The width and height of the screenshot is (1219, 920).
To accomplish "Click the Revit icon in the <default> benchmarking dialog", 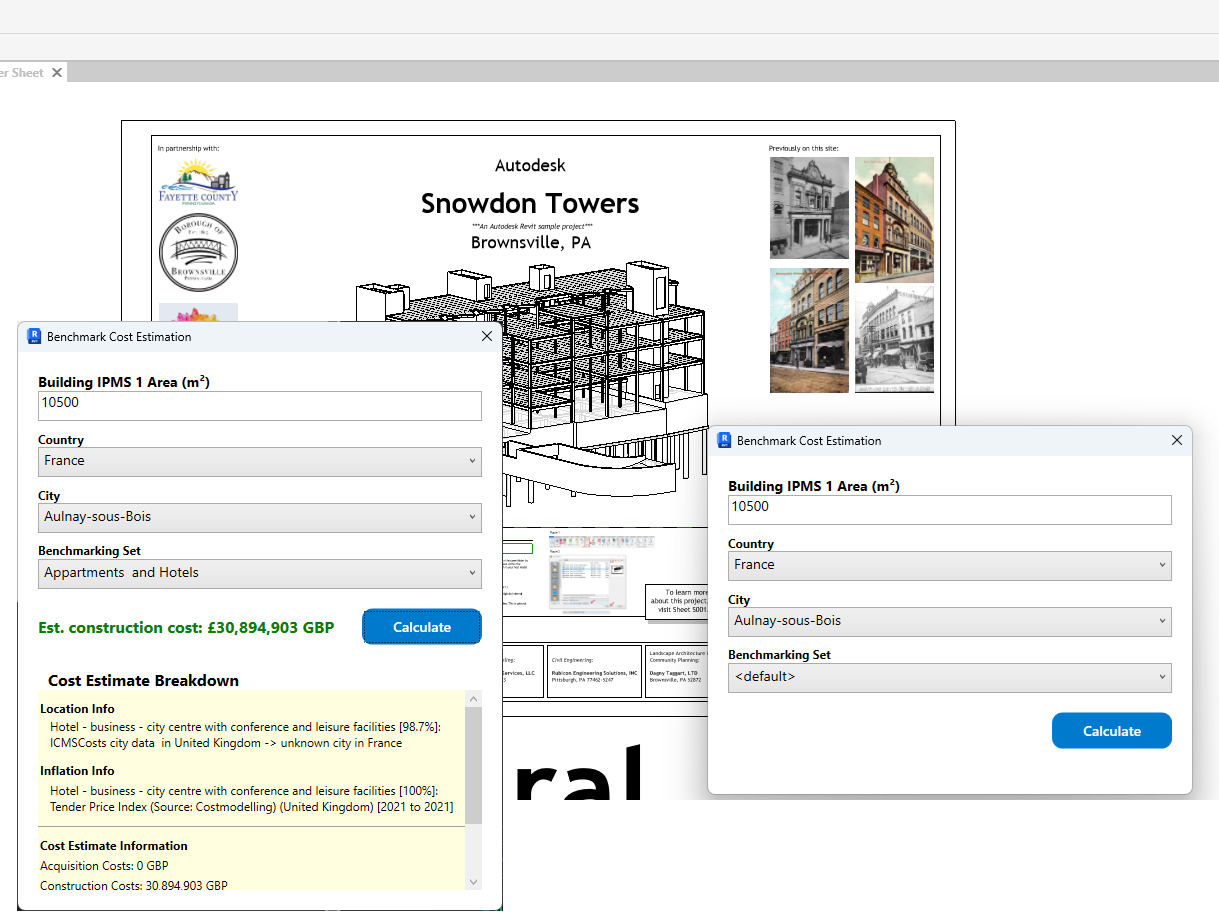I will pos(724,441).
